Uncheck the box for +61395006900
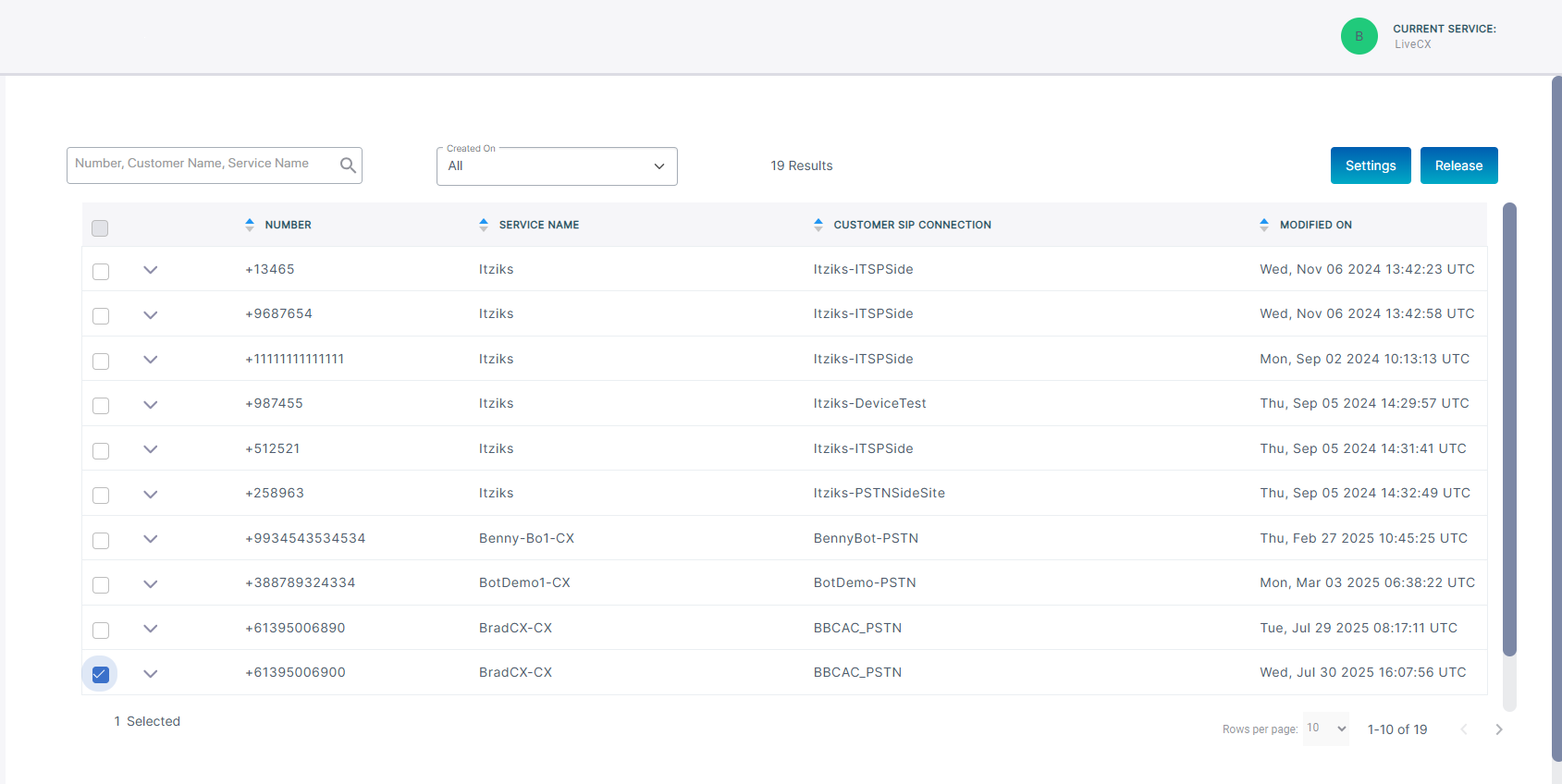This screenshot has width=1562, height=784. 101,674
